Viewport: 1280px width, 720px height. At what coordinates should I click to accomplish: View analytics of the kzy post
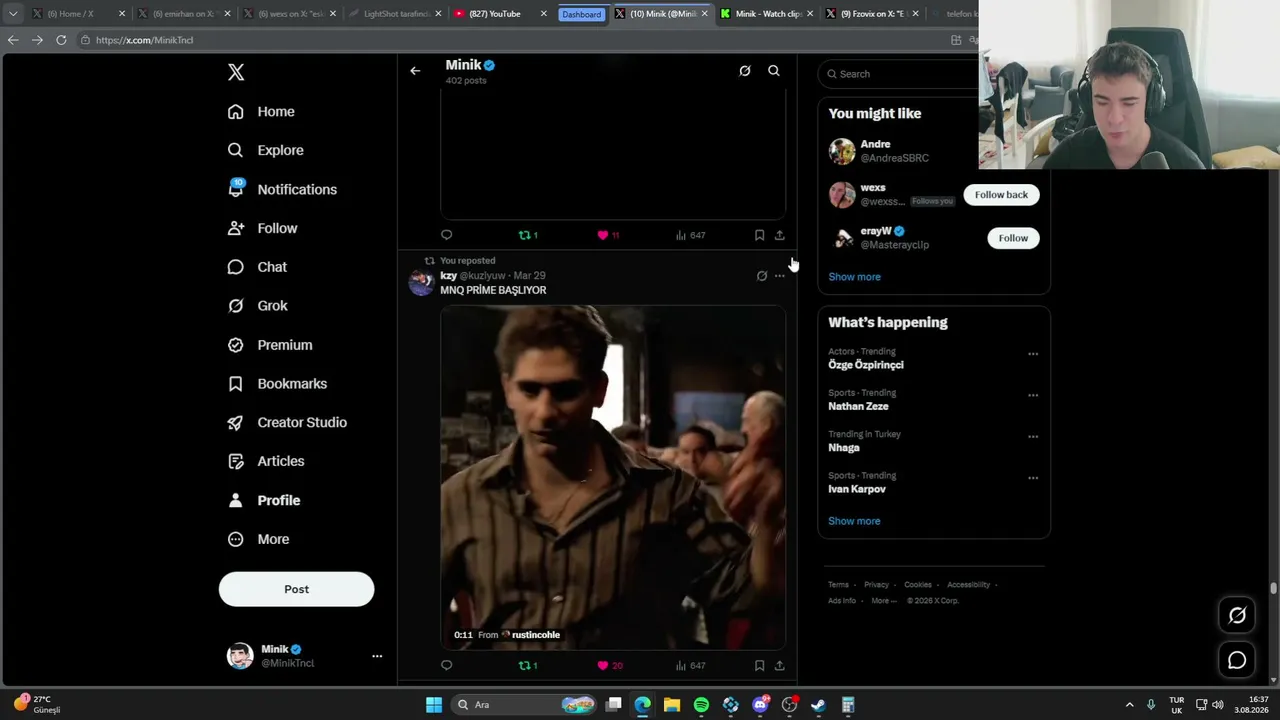pyautogui.click(x=690, y=665)
